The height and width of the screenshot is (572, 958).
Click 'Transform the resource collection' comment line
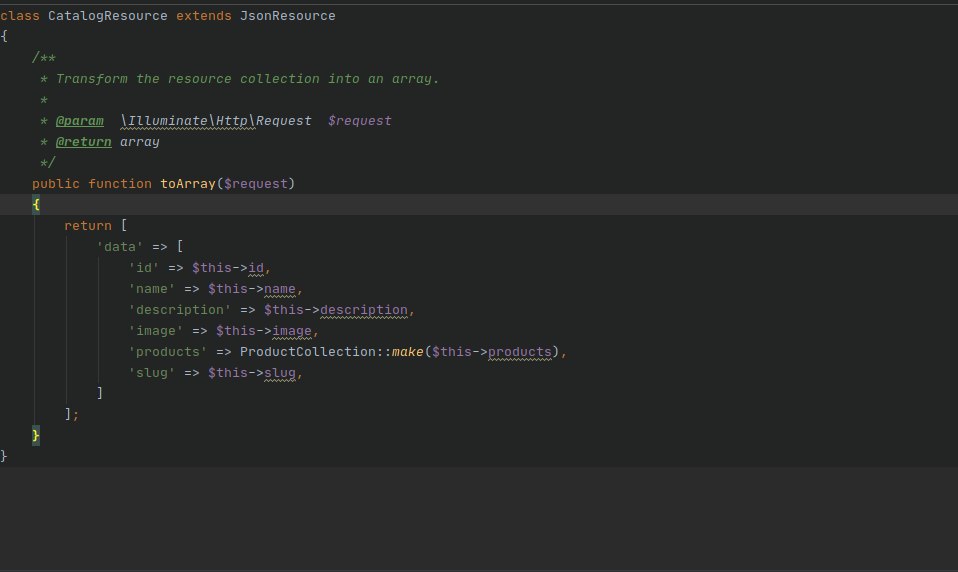247,79
